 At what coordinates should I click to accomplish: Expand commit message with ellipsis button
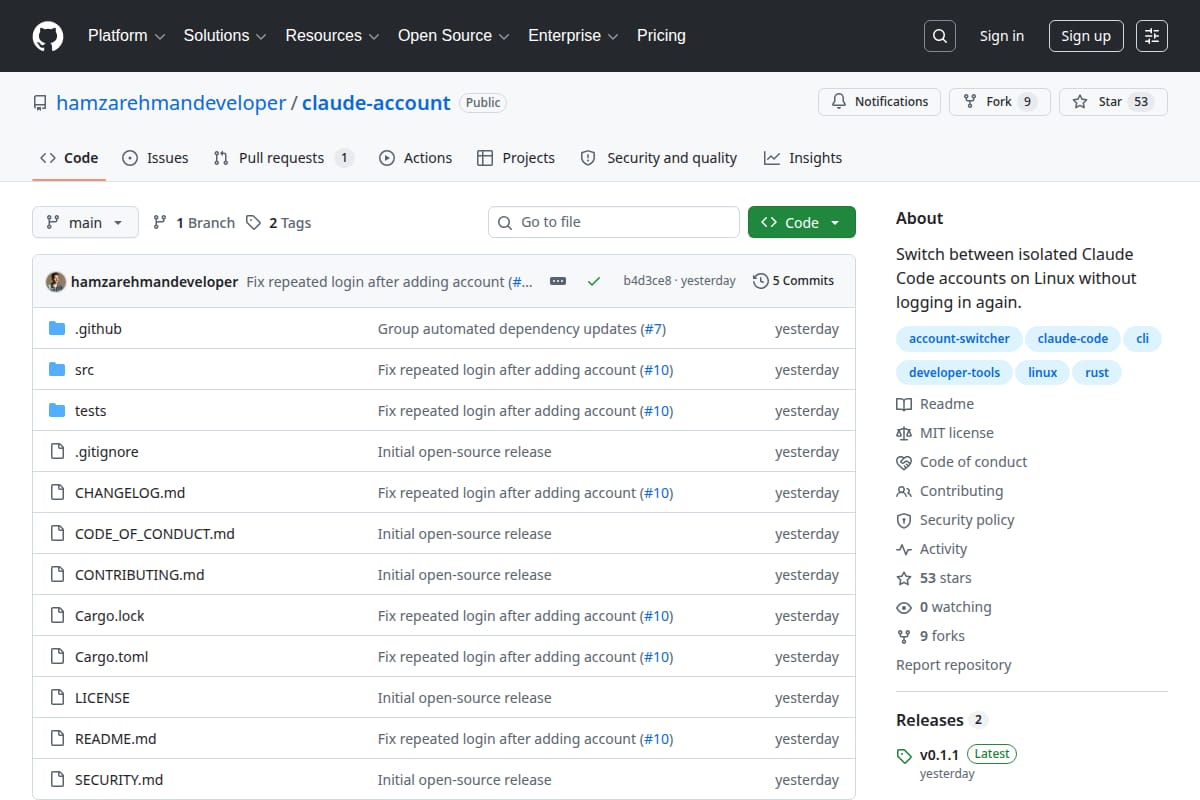(558, 282)
